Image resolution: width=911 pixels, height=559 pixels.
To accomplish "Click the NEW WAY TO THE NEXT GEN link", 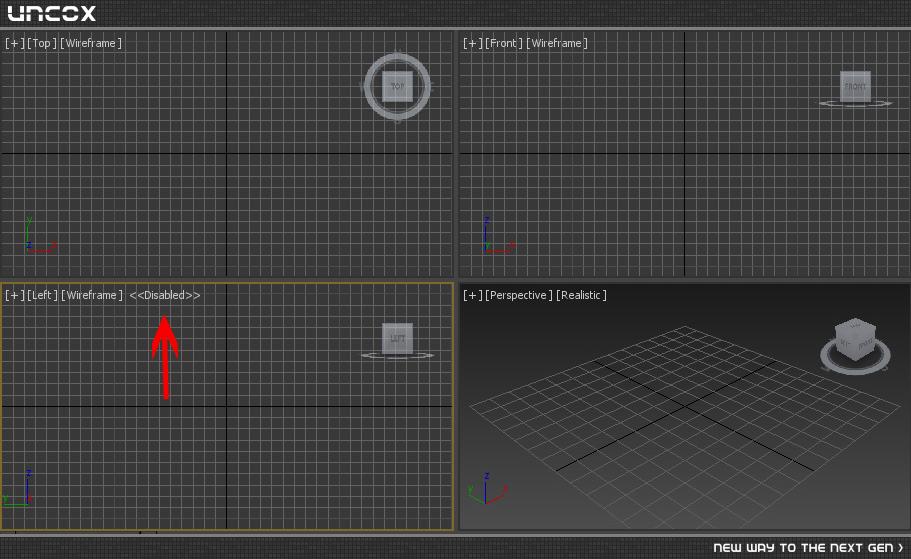I will pos(808,548).
